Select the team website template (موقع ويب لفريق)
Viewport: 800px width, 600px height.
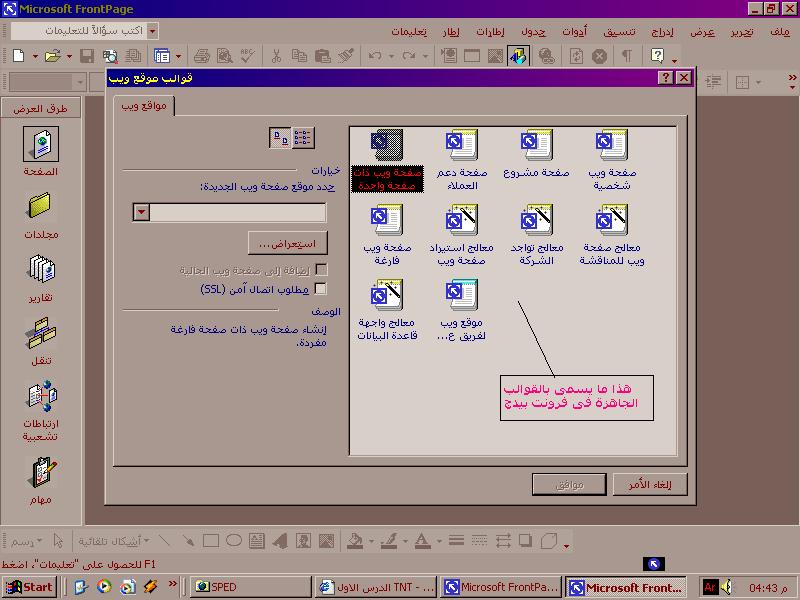pyautogui.click(x=461, y=310)
